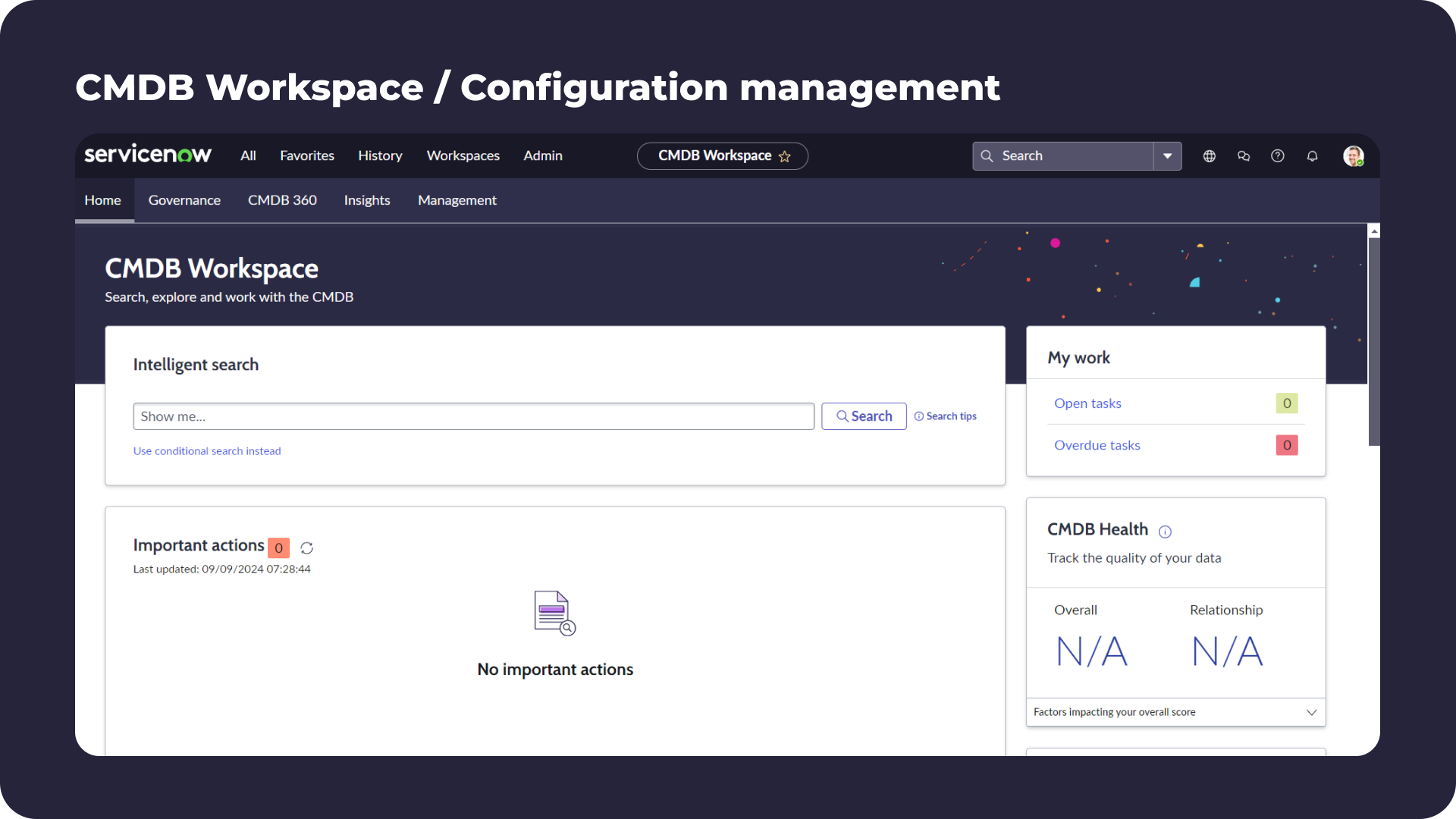Click the CMDB Health info icon
The width and height of the screenshot is (1456, 819).
tap(1165, 532)
